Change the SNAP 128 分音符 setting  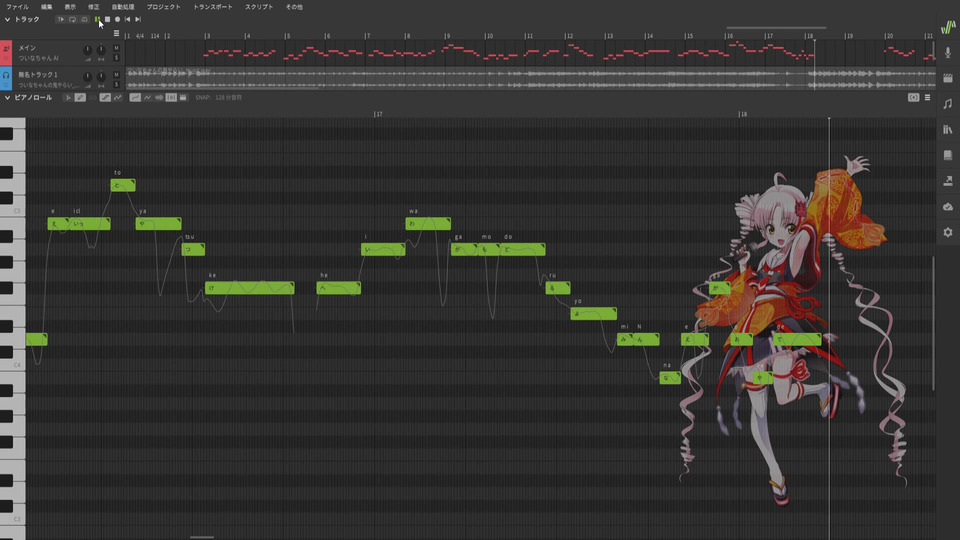coord(219,97)
